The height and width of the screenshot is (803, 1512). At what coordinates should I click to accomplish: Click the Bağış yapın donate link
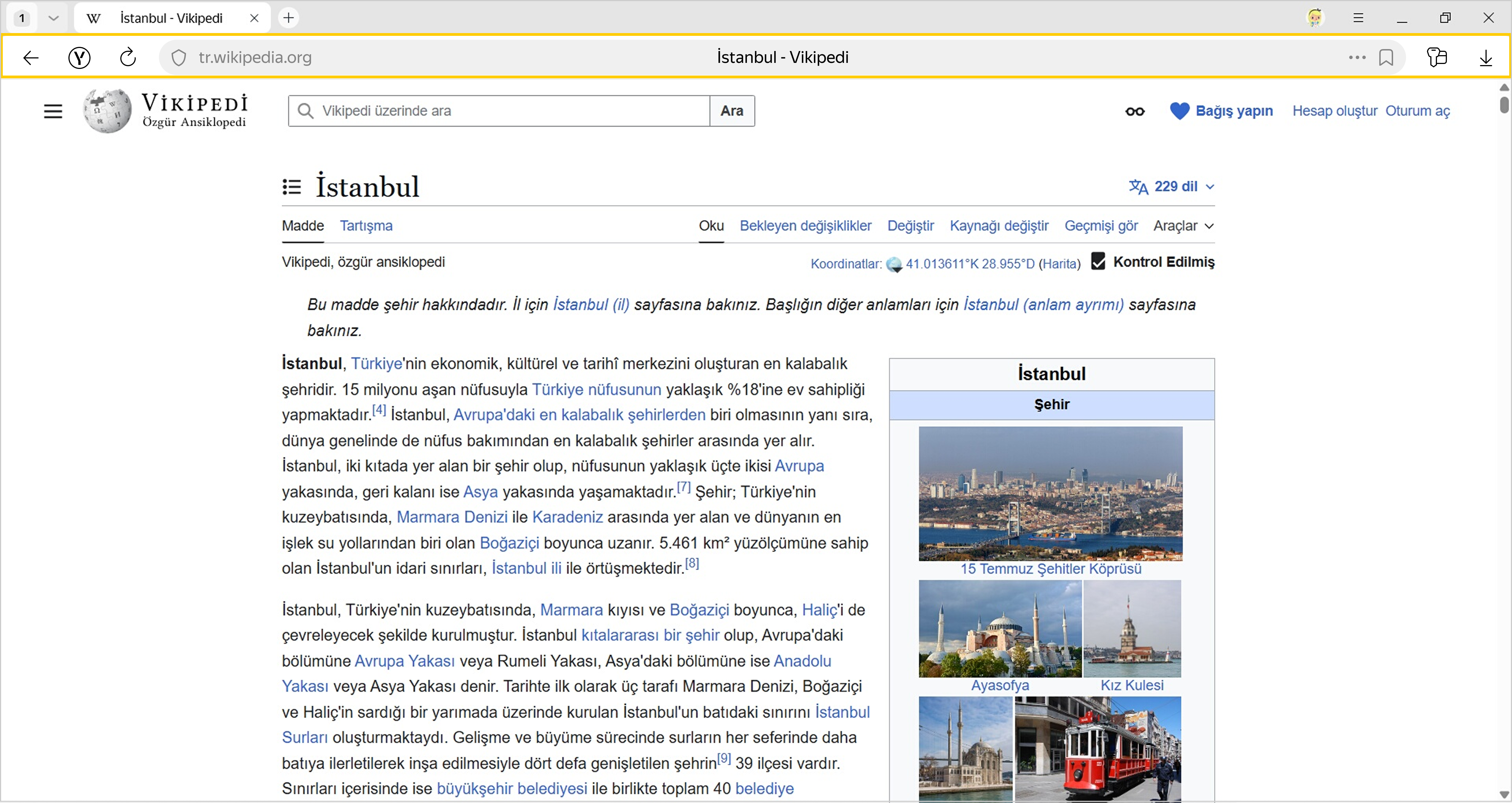pos(1234,111)
